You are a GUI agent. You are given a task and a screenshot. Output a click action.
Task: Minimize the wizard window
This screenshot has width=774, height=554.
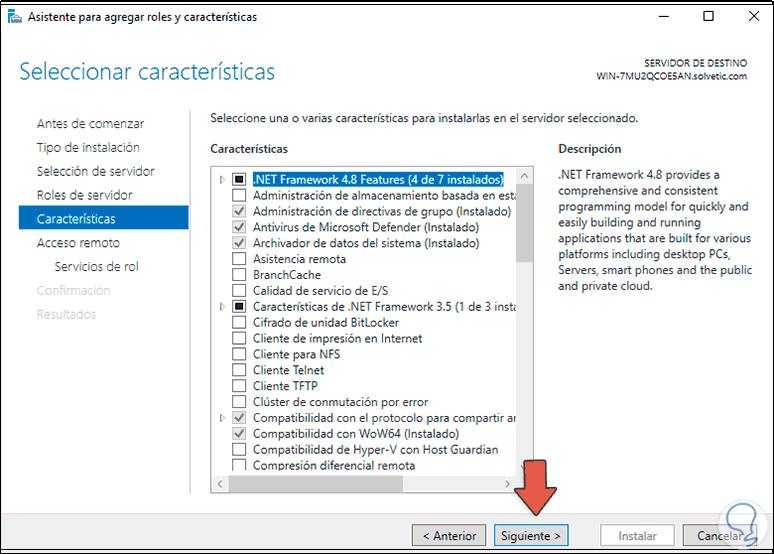(x=663, y=16)
